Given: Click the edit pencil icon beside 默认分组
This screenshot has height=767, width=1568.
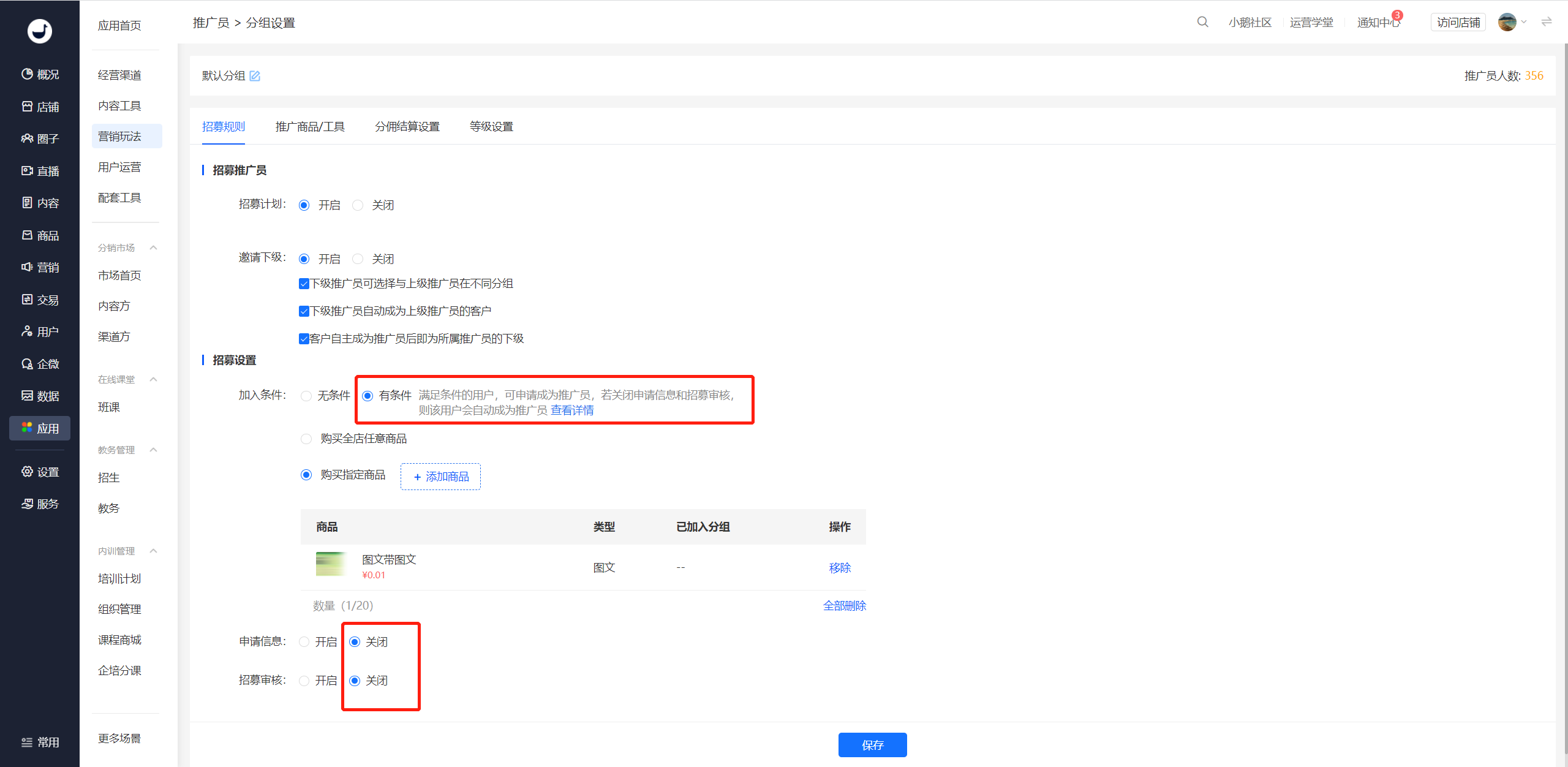Looking at the screenshot, I should click(x=255, y=76).
